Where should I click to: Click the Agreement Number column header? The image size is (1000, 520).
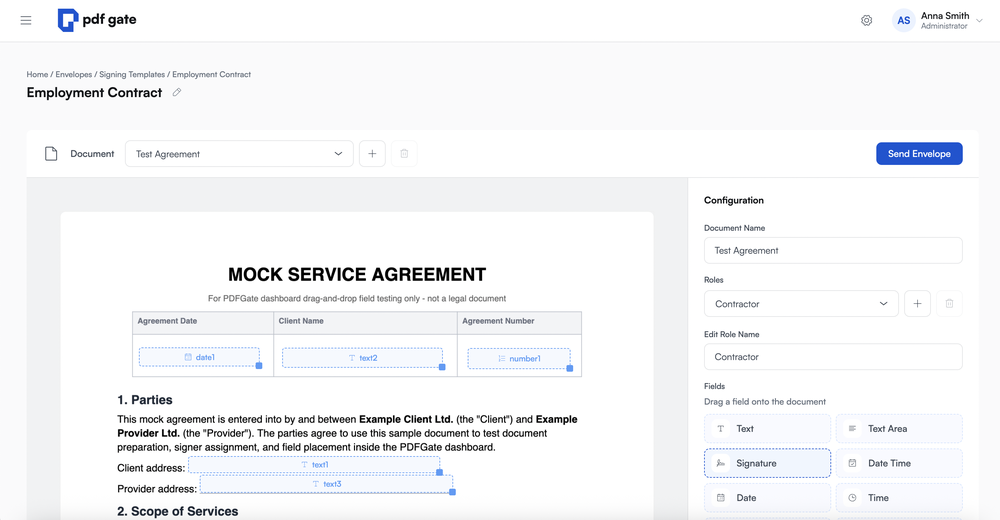point(498,321)
